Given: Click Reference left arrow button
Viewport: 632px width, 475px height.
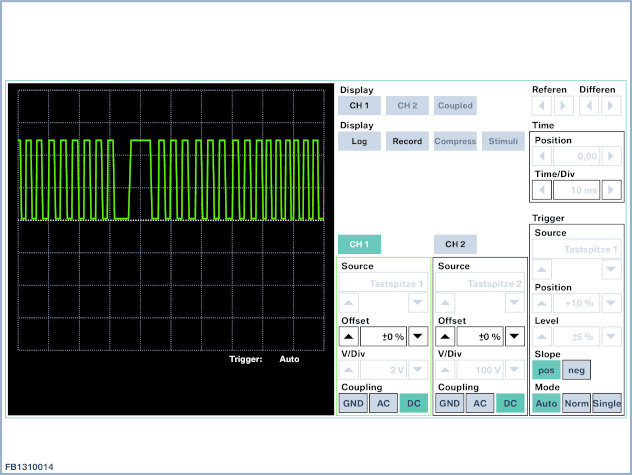Looking at the screenshot, I should point(541,105).
